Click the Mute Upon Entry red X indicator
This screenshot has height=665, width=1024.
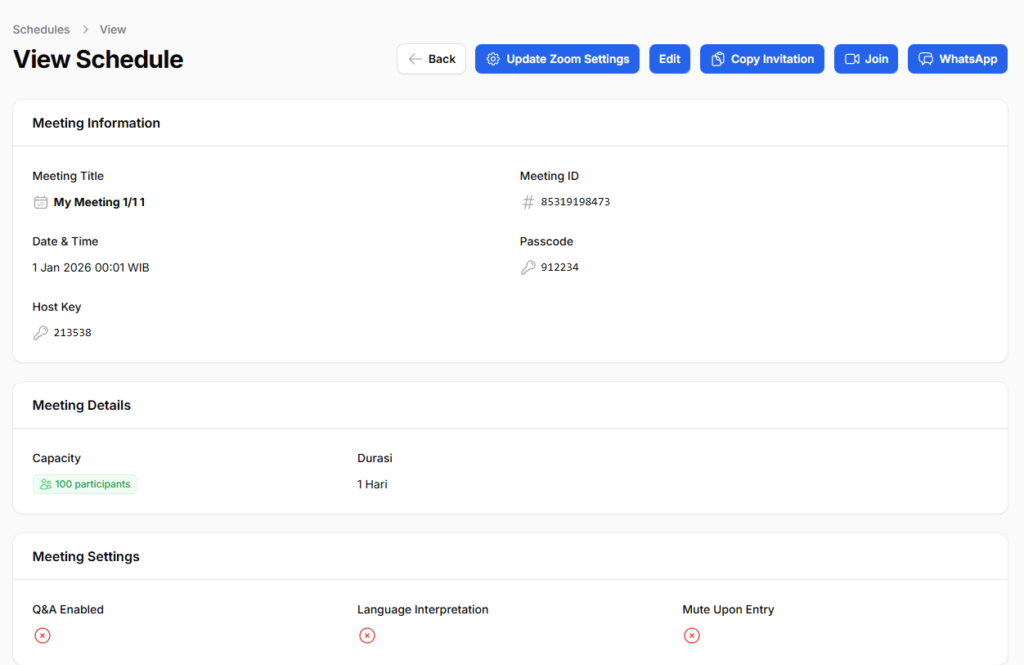[x=692, y=636]
